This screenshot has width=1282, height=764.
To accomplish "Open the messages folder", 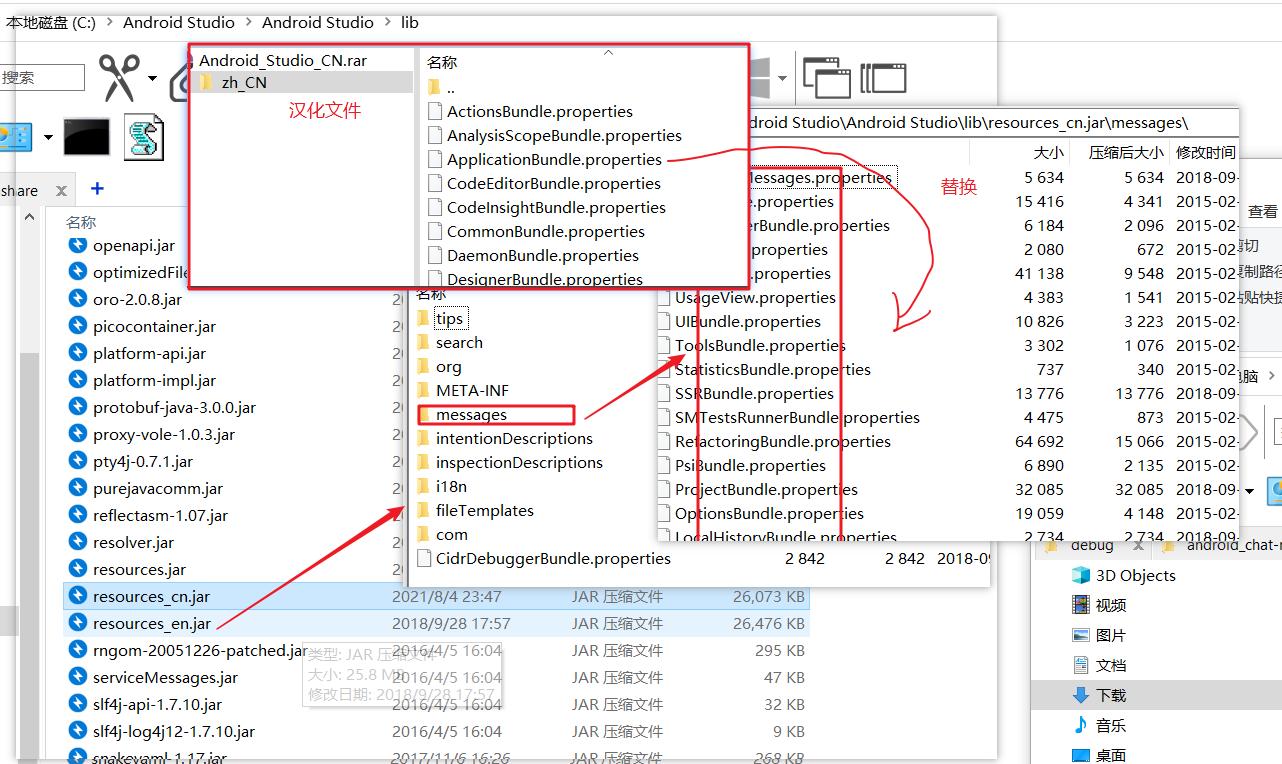I will coord(471,414).
